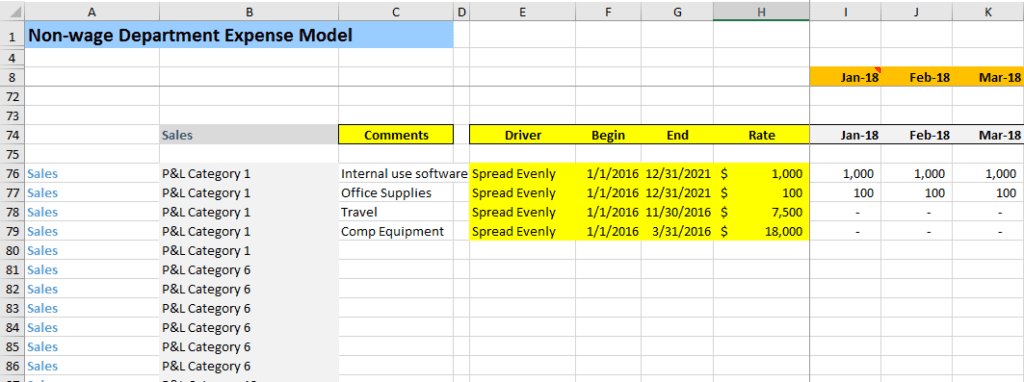The width and height of the screenshot is (1024, 382).
Task: Click the 7,500 rate cell
Action: coord(761,212)
